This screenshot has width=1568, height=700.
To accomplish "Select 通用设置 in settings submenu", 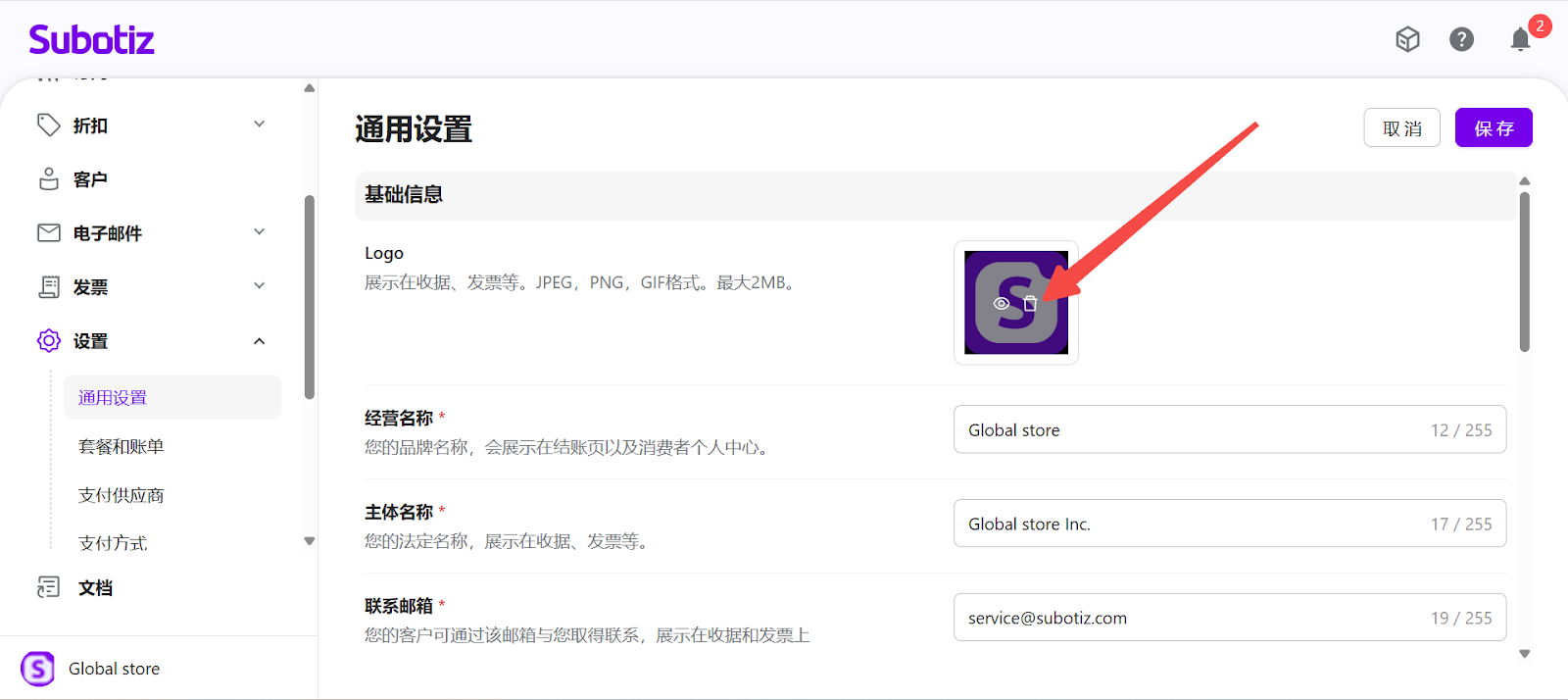I will (x=113, y=398).
